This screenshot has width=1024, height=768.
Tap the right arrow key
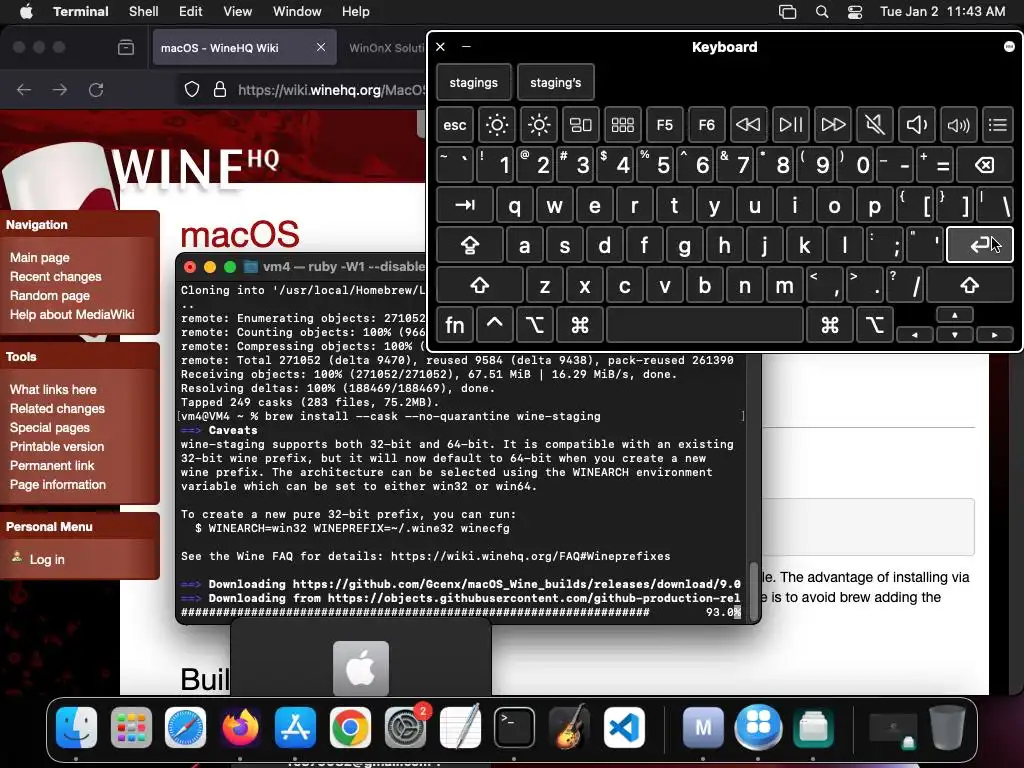[x=995, y=334]
